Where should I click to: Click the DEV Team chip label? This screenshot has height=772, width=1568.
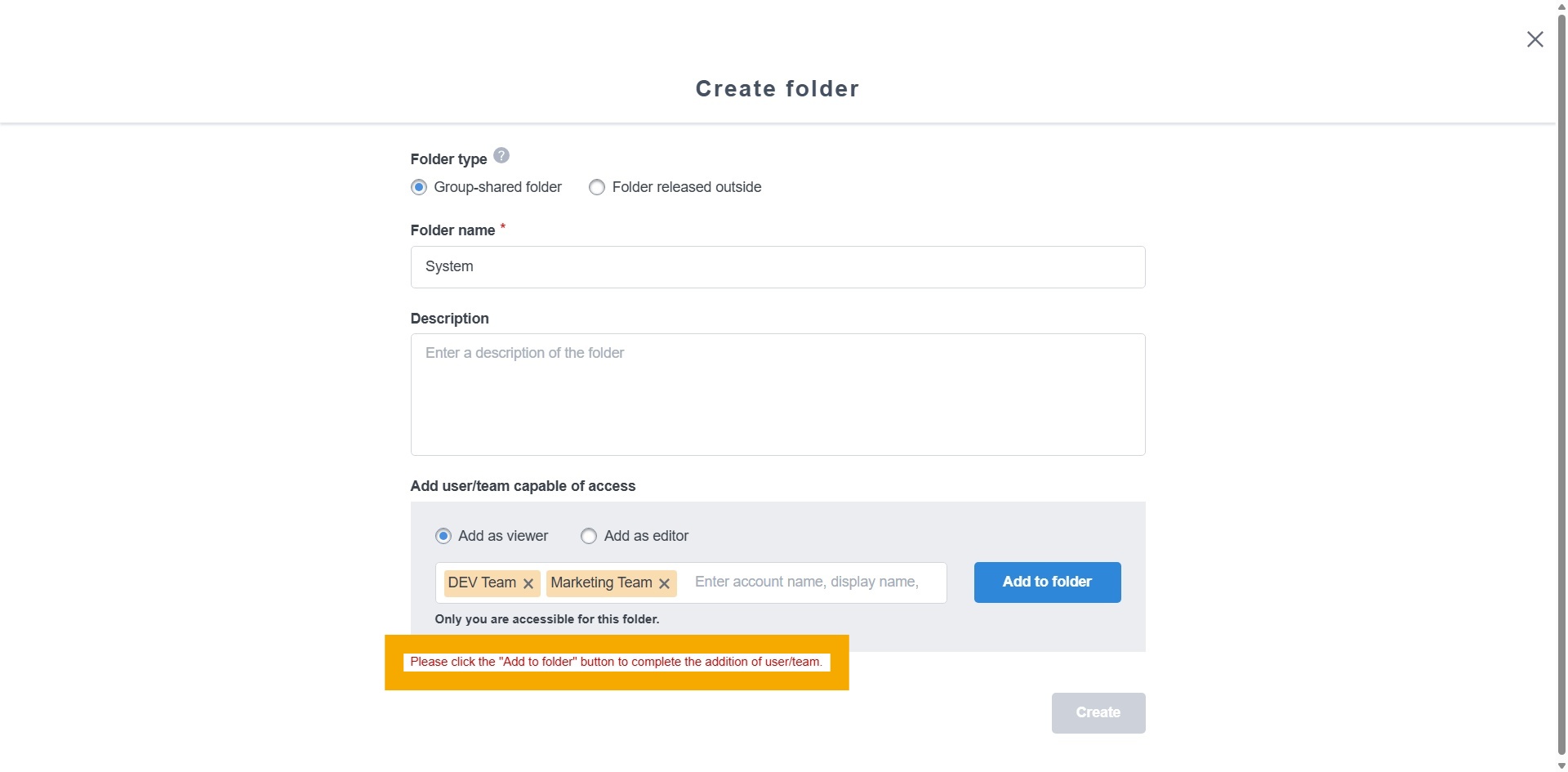pyautogui.click(x=482, y=582)
